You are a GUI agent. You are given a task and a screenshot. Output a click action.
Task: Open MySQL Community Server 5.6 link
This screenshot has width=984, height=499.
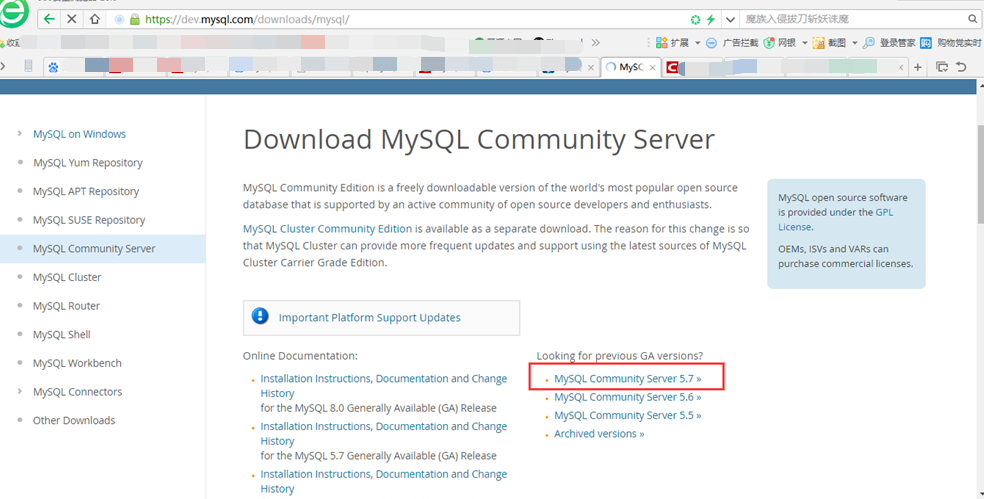pyautogui.click(x=628, y=397)
